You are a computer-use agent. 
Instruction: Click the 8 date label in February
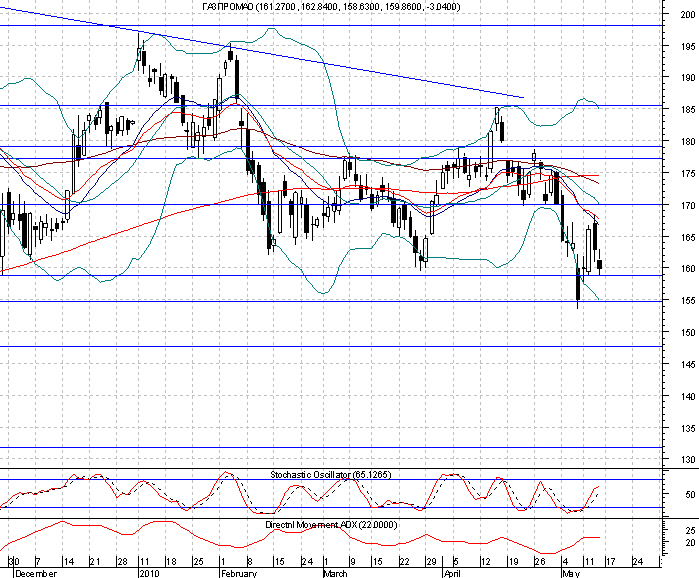point(250,562)
